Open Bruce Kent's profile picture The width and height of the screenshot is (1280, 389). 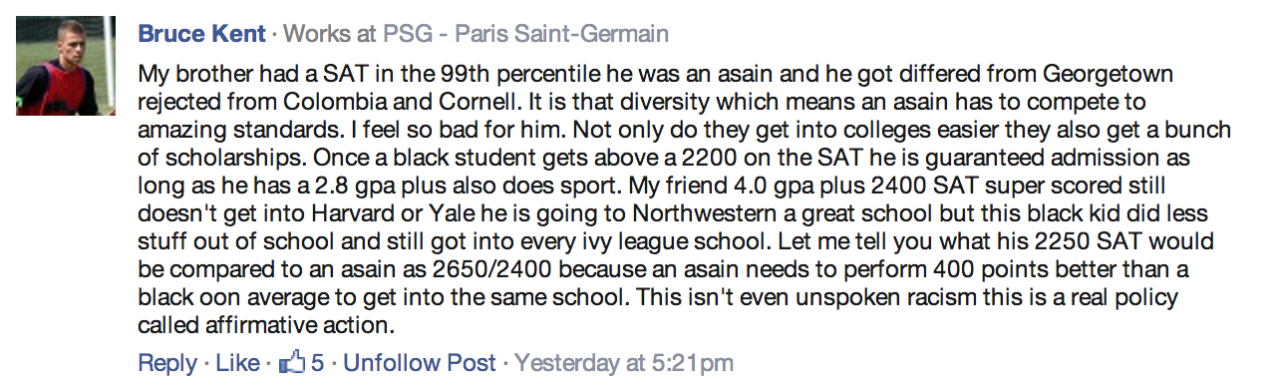(x=66, y=66)
